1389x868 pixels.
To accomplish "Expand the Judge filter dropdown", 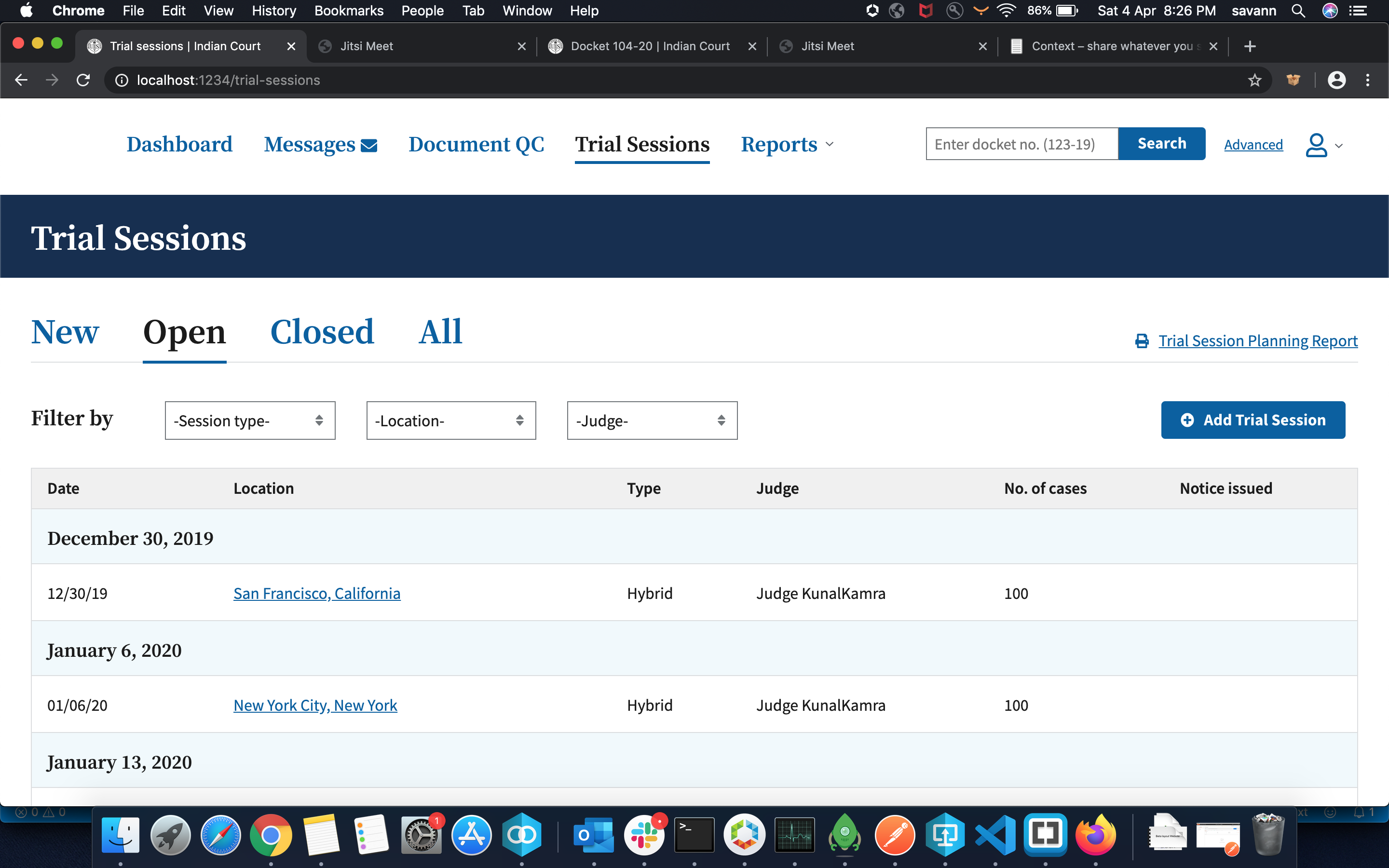I will coord(652,421).
